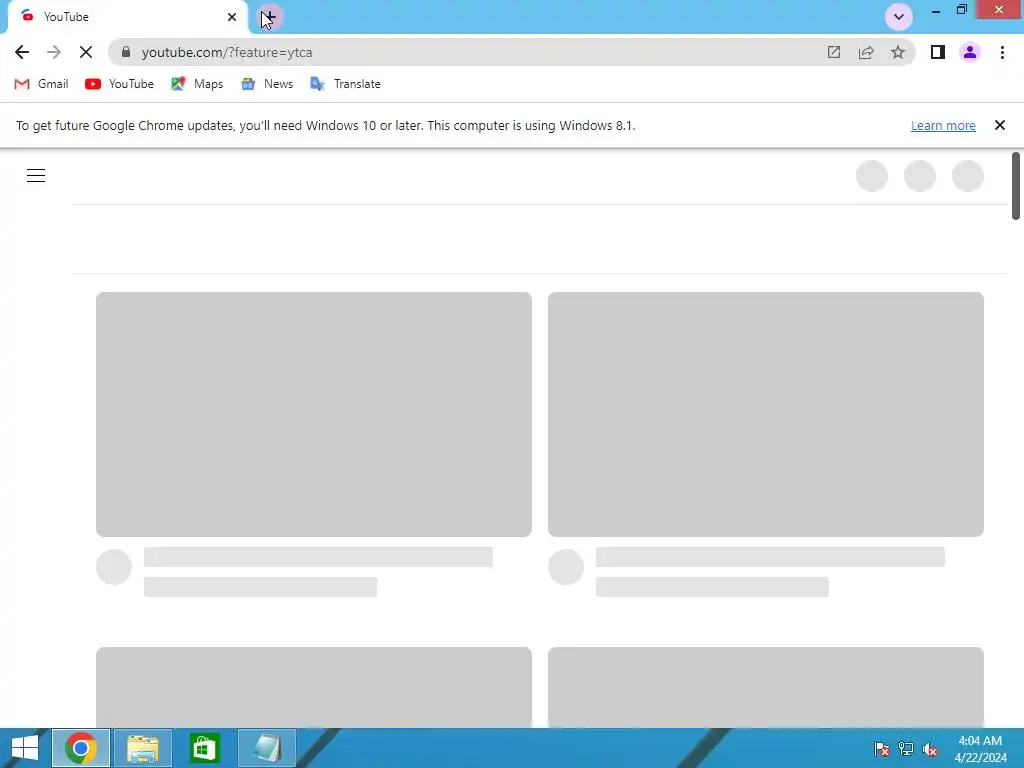View site information lock icon
The height and width of the screenshot is (768, 1024).
(126, 52)
